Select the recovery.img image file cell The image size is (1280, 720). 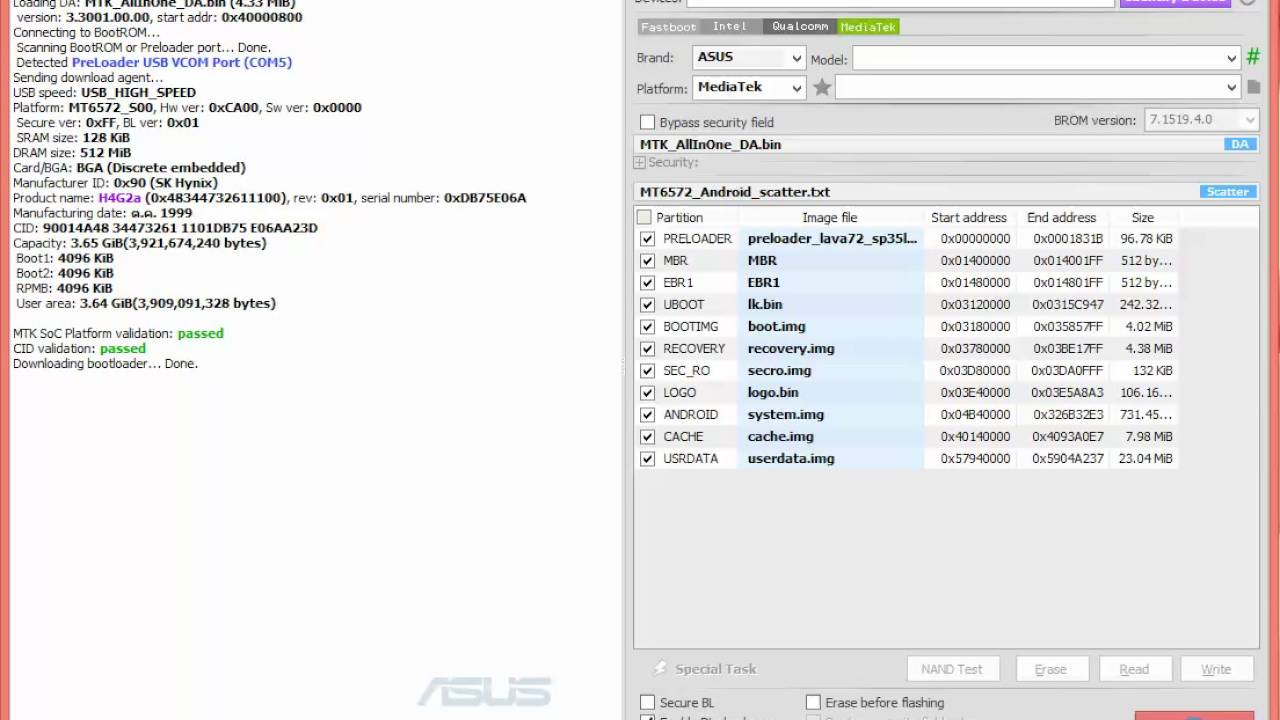click(832, 349)
